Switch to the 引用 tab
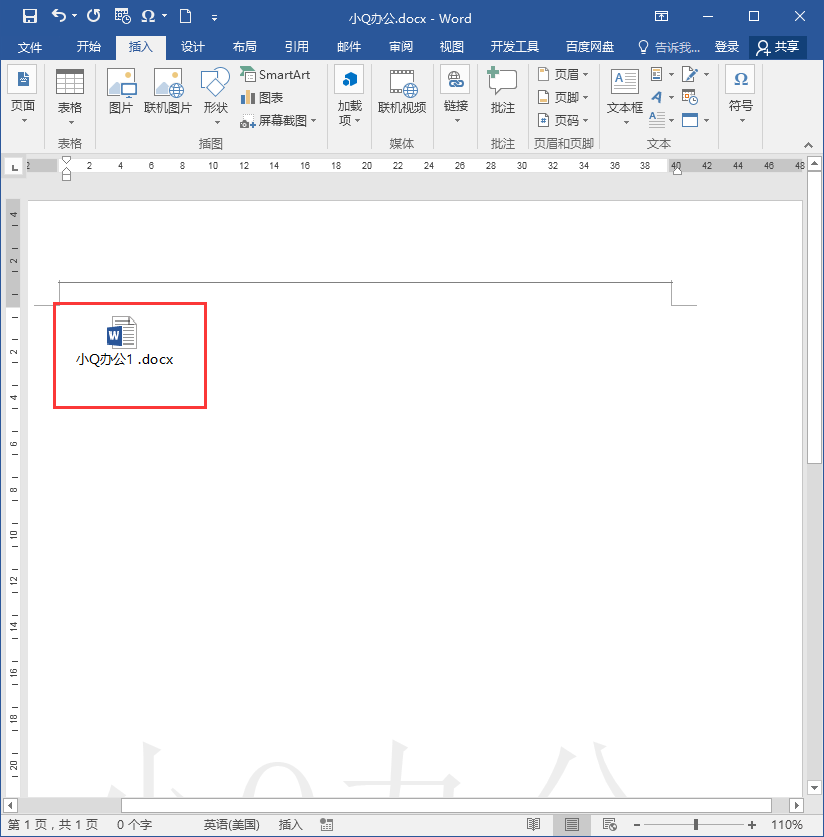This screenshot has width=824, height=837. pyautogui.click(x=297, y=47)
